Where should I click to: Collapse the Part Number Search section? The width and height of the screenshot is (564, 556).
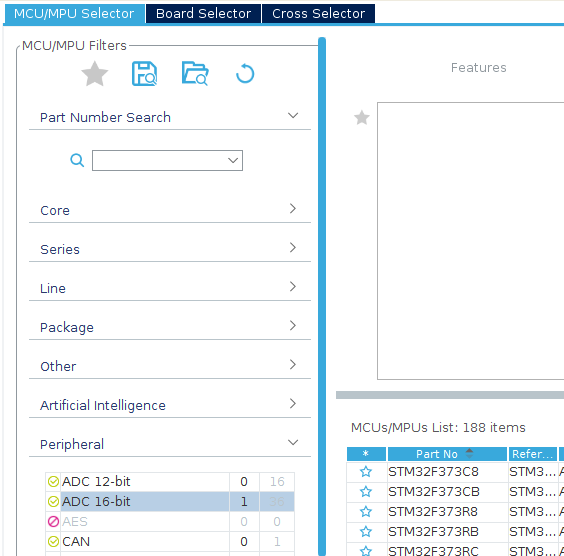pyautogui.click(x=293, y=116)
